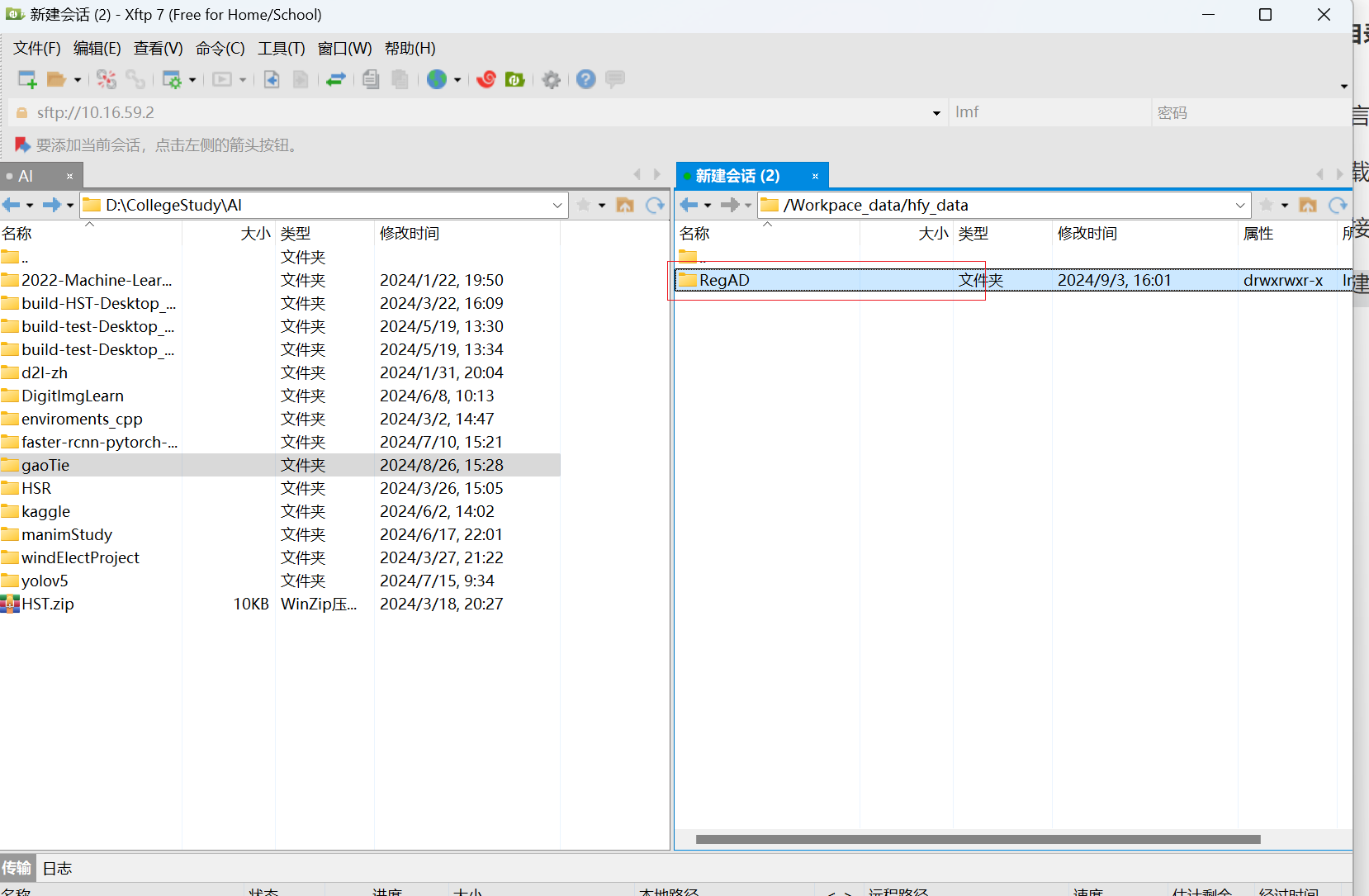The height and width of the screenshot is (896, 1369).
Task: Sort remote files by 名称 column
Action: coord(768,234)
